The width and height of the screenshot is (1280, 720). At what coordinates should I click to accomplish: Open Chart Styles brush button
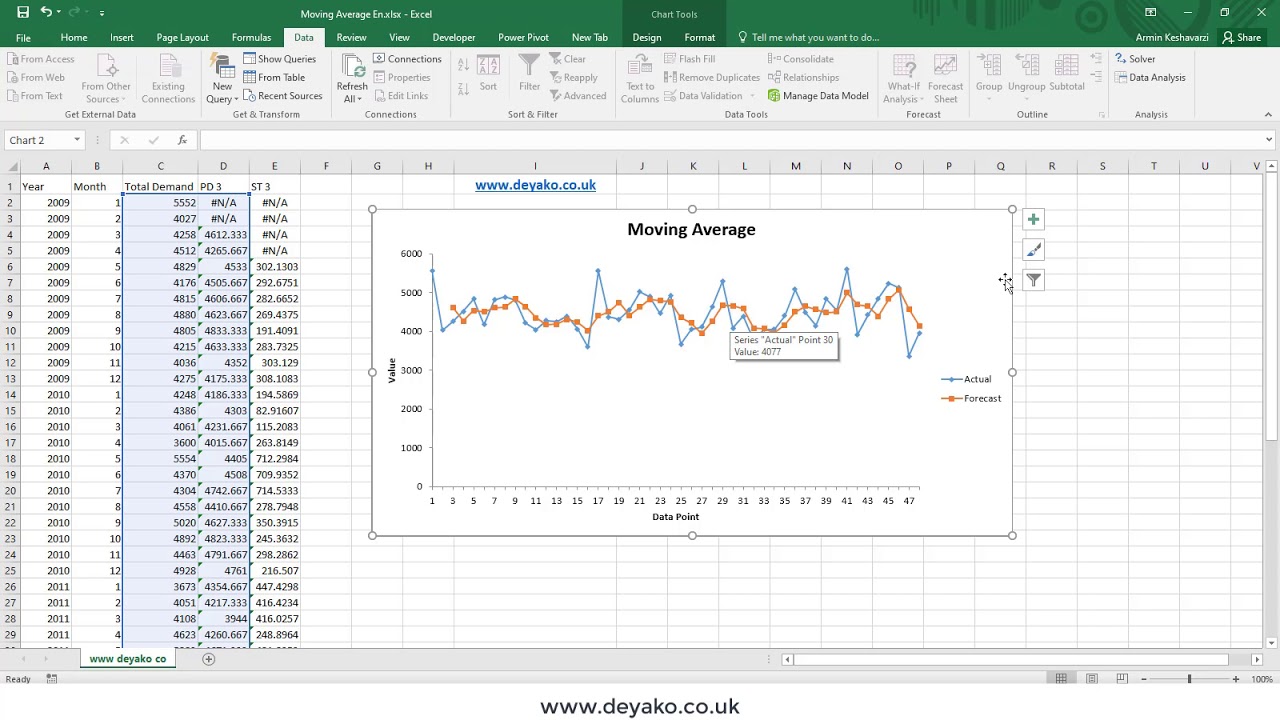1033,250
